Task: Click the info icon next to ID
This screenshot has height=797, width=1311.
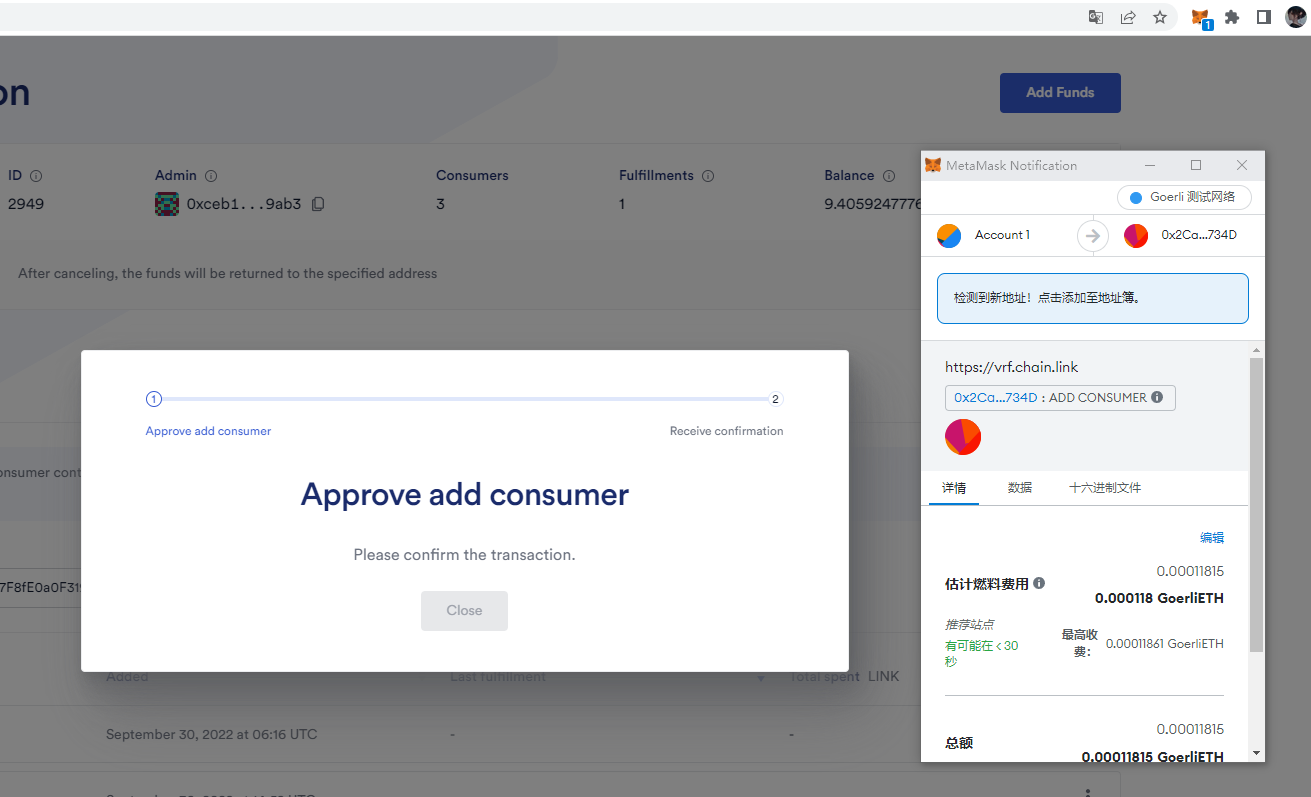Action: click(x=36, y=176)
